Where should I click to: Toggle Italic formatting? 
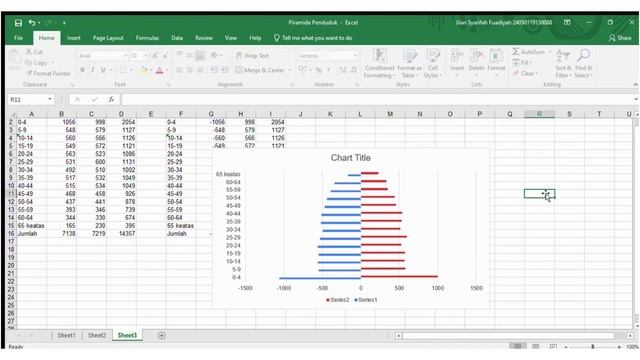click(x=93, y=70)
